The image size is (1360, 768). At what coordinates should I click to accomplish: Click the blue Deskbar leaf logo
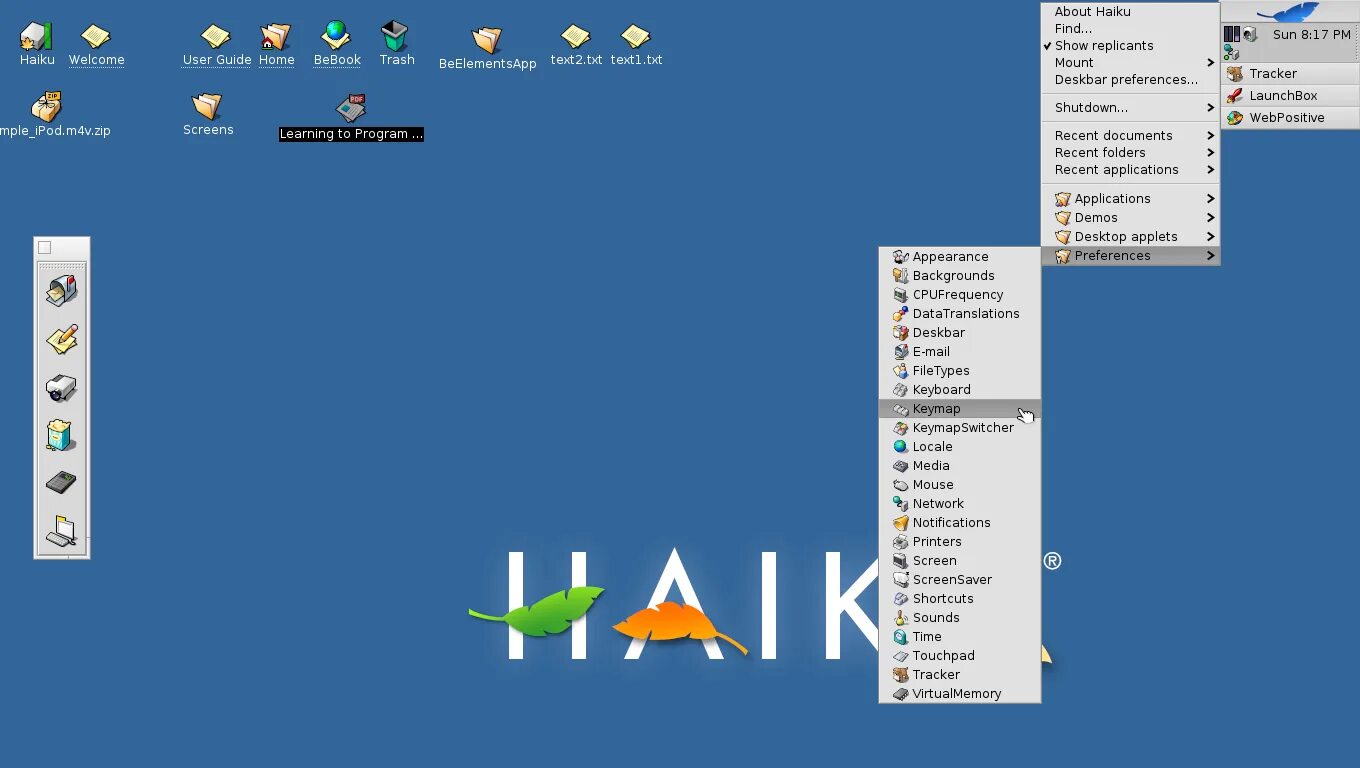(x=1290, y=12)
